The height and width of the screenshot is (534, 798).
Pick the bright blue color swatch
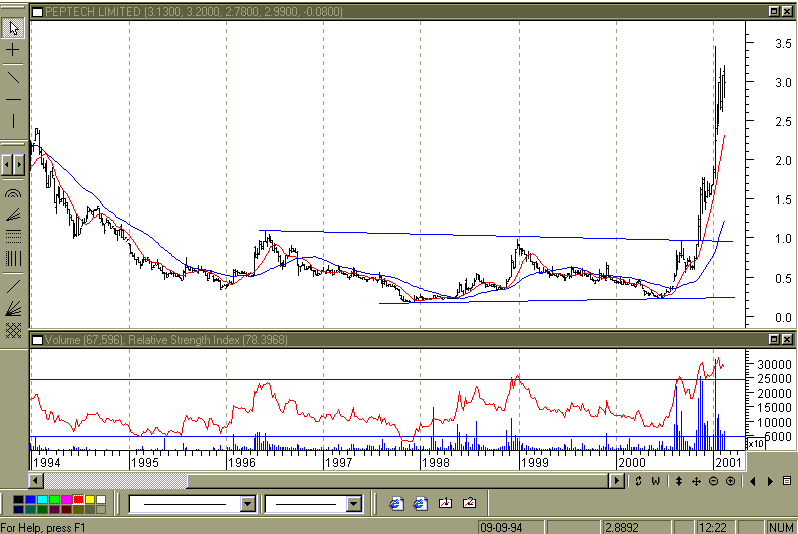31,499
